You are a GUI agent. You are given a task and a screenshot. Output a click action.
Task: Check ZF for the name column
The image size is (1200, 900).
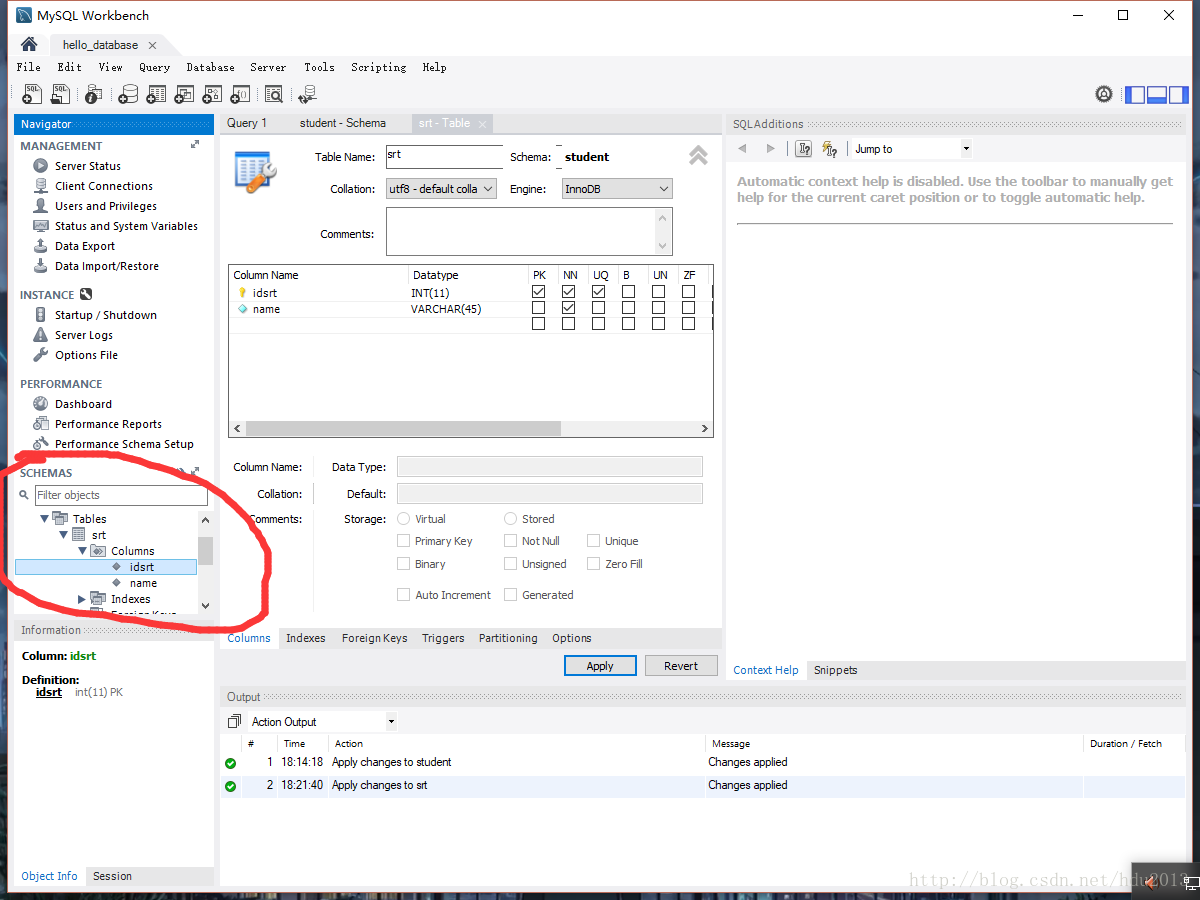coord(689,308)
